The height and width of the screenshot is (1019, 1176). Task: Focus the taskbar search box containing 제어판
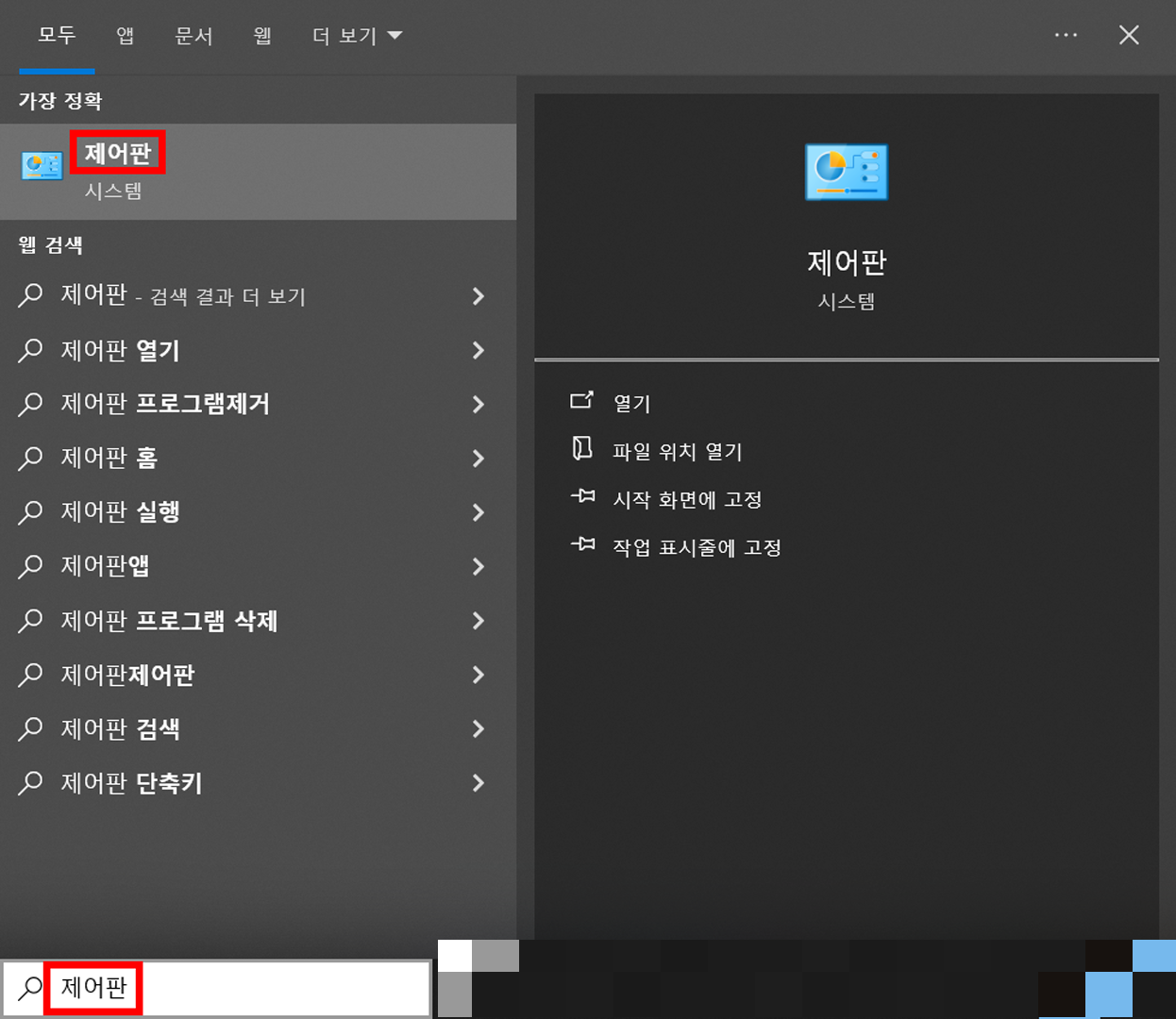pos(216,988)
